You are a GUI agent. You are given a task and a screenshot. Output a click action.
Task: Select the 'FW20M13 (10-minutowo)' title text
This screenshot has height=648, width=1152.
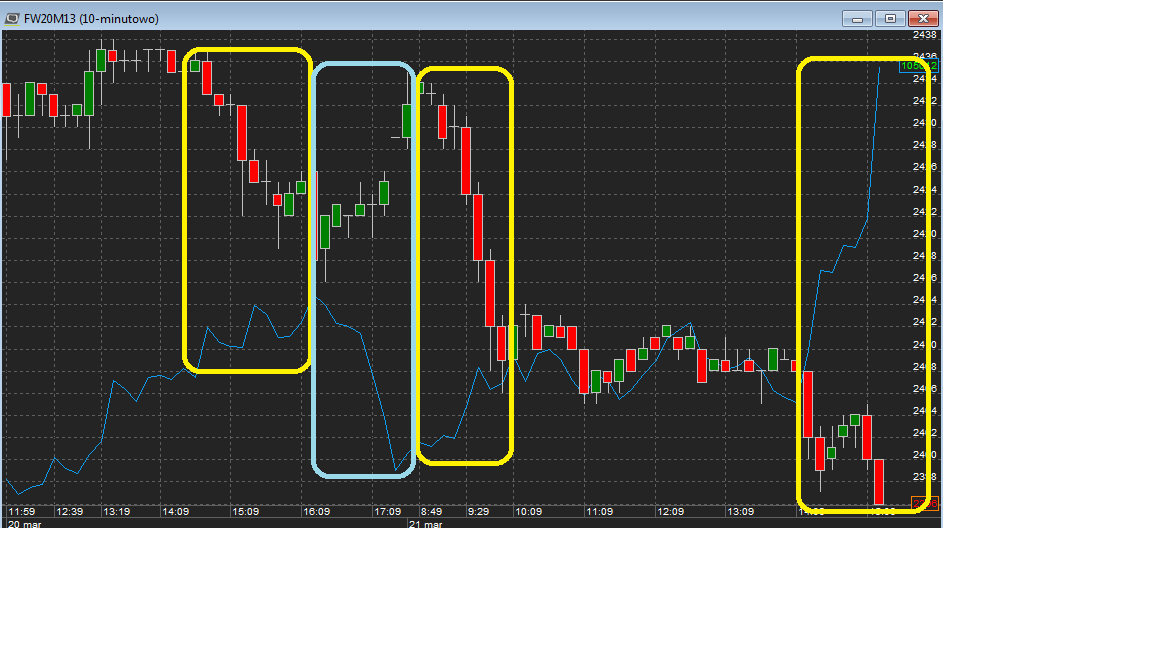coord(91,18)
